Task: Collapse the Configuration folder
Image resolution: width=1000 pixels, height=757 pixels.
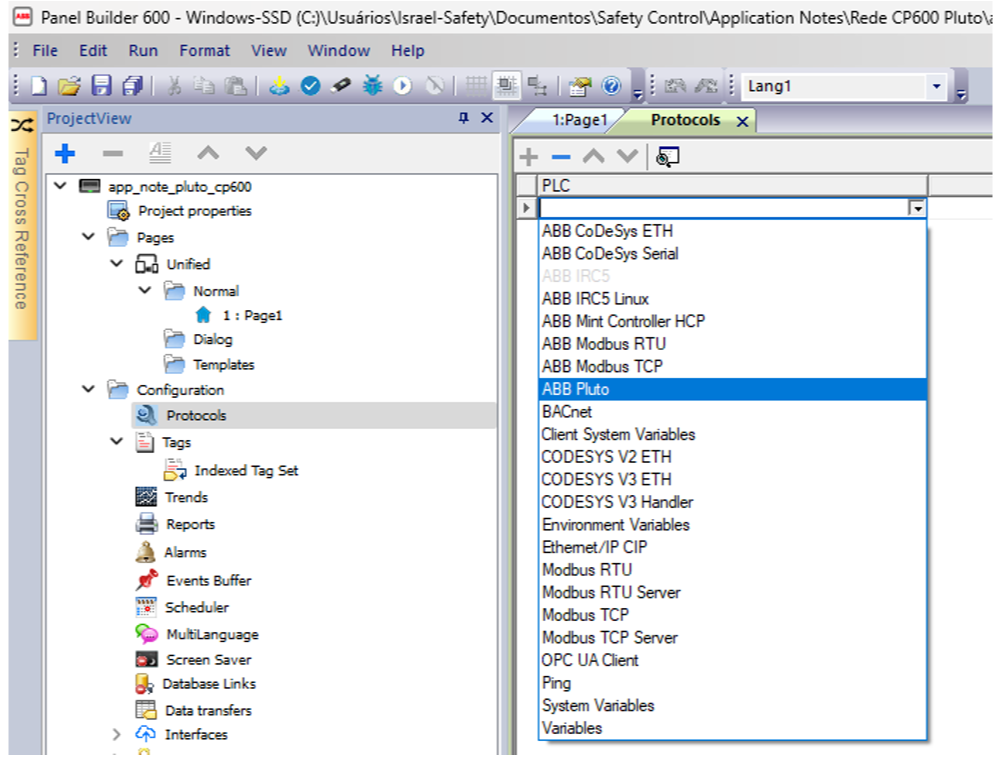Action: 89,389
